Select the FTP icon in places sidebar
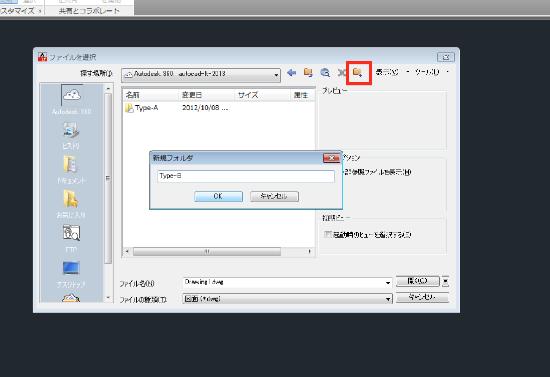The width and height of the screenshot is (550, 377). tap(71, 233)
